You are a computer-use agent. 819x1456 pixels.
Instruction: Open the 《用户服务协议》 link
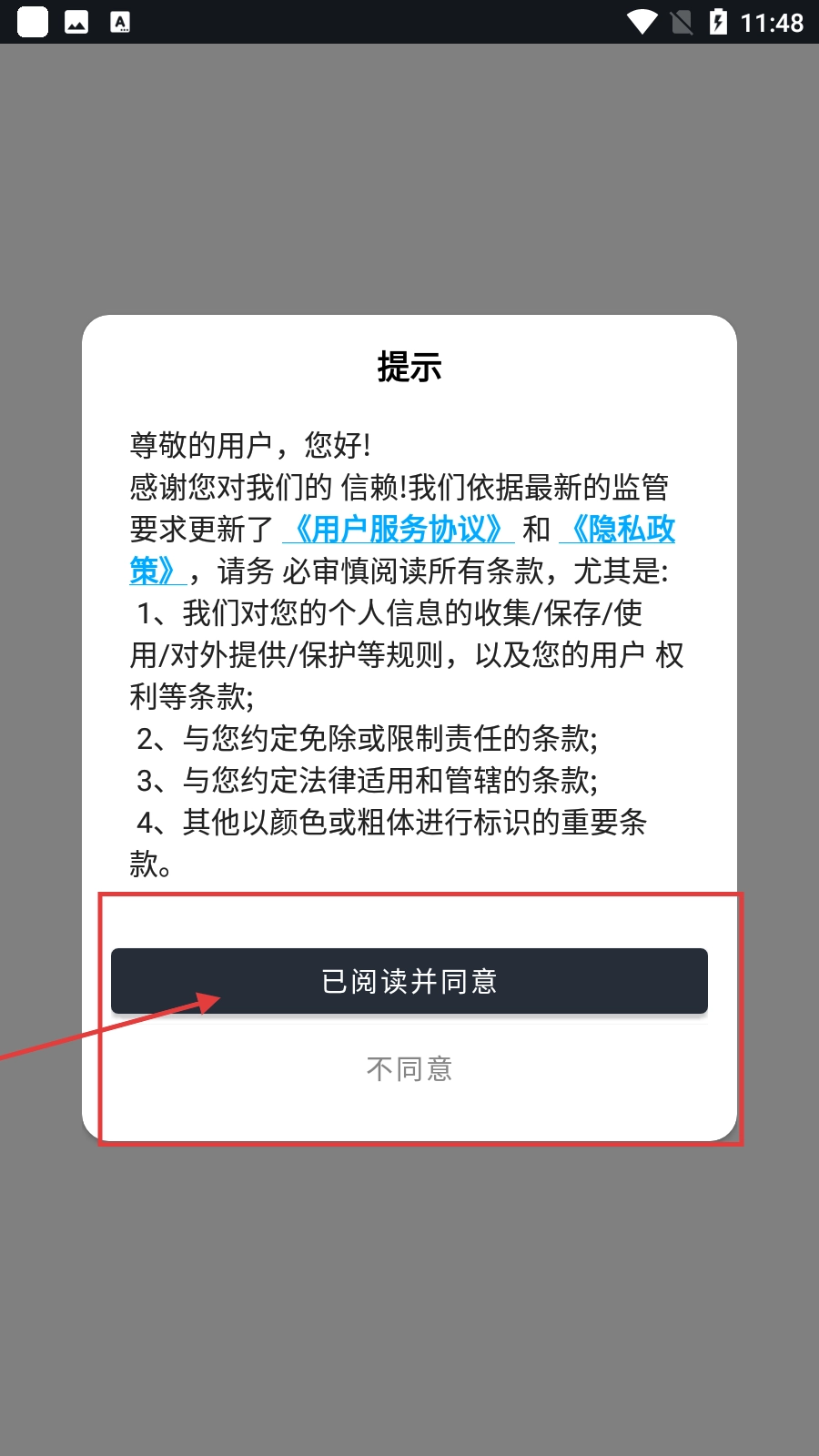pyautogui.click(x=399, y=529)
